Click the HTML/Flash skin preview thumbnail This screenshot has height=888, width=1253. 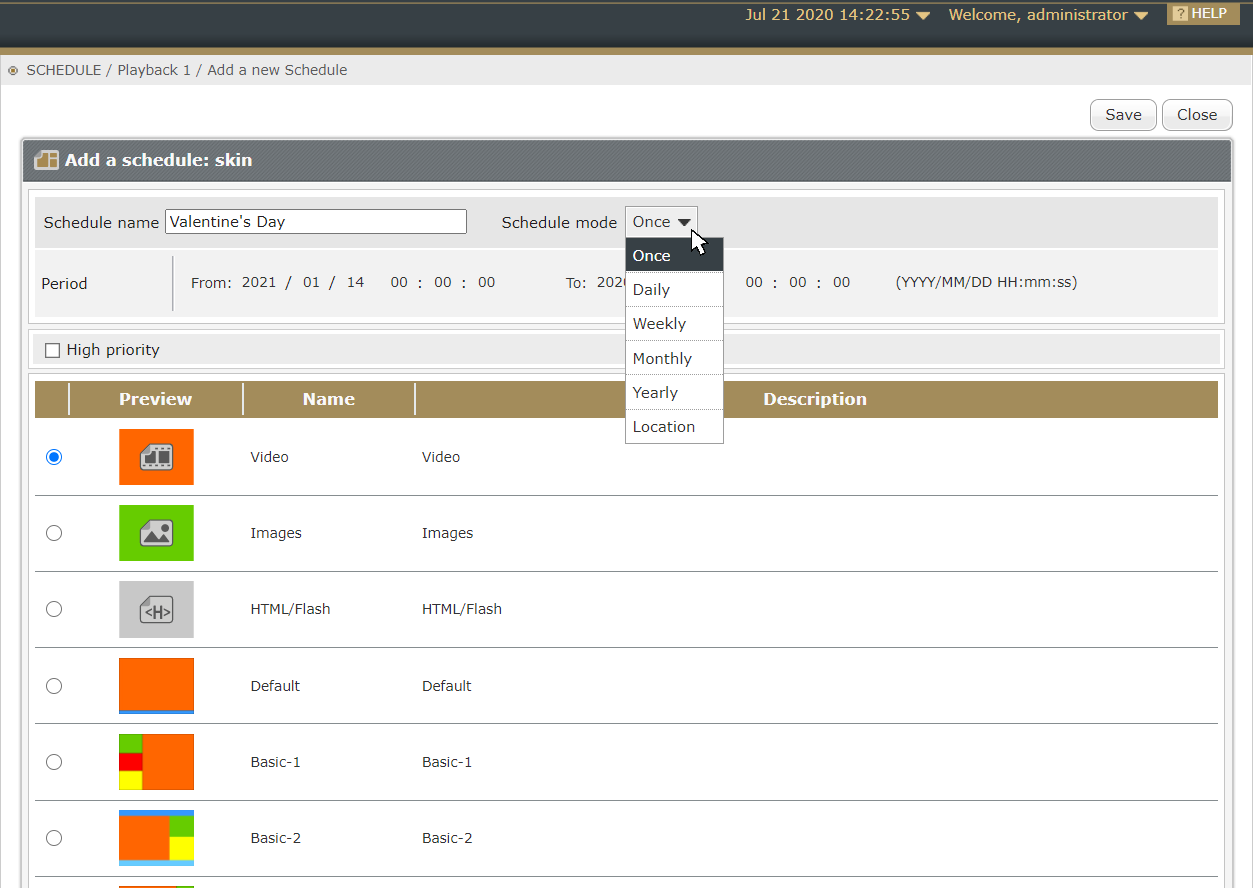[156, 609]
